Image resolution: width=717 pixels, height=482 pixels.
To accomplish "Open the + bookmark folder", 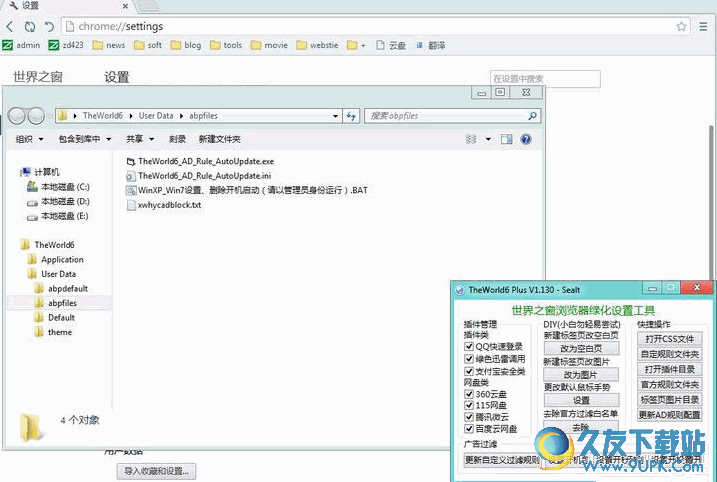I will (356, 45).
